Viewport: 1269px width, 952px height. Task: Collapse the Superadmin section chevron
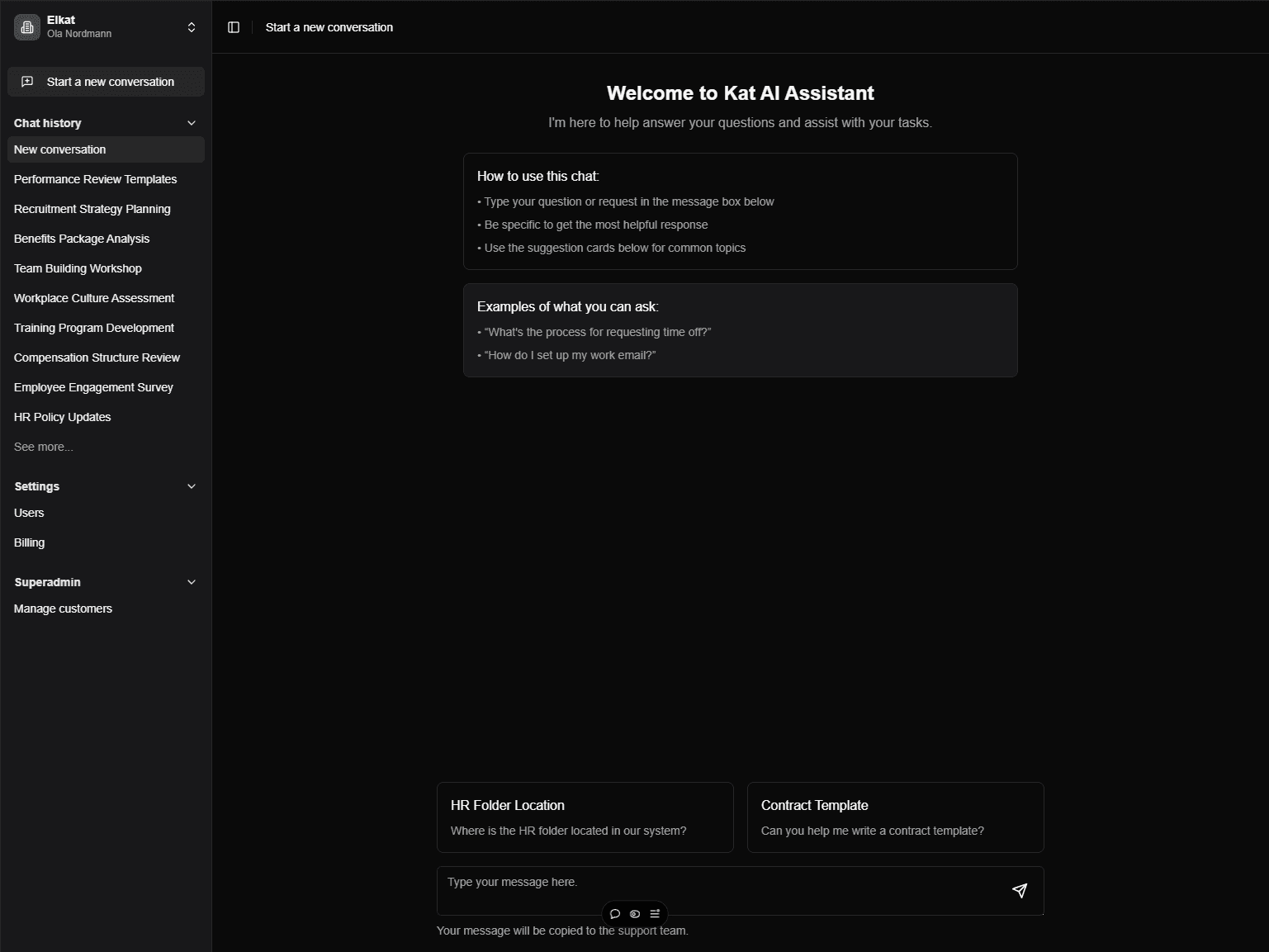coord(192,582)
